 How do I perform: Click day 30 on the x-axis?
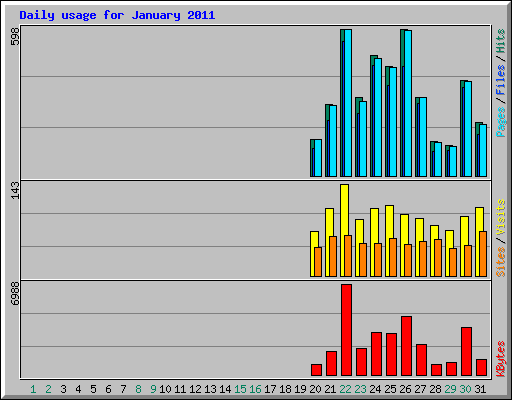pos(465,389)
